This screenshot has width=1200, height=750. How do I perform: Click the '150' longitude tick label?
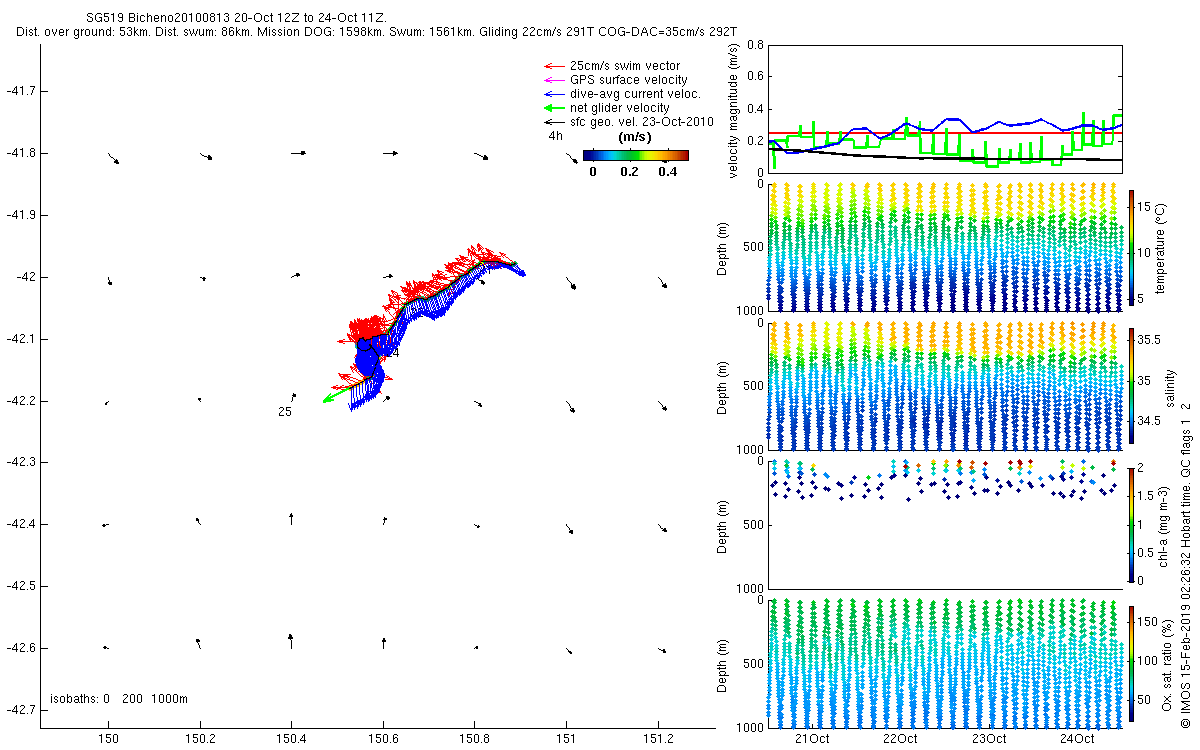[x=109, y=739]
